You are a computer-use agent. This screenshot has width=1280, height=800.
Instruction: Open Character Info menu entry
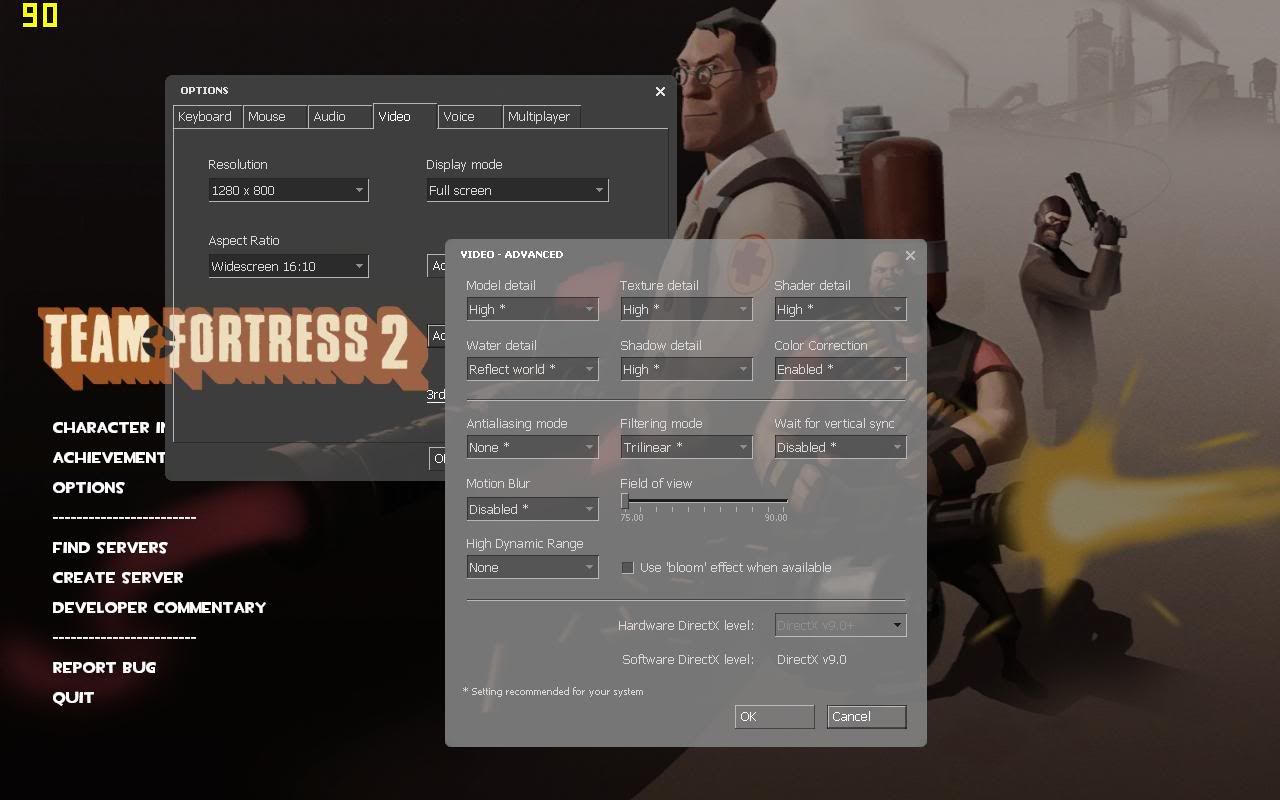coord(109,427)
